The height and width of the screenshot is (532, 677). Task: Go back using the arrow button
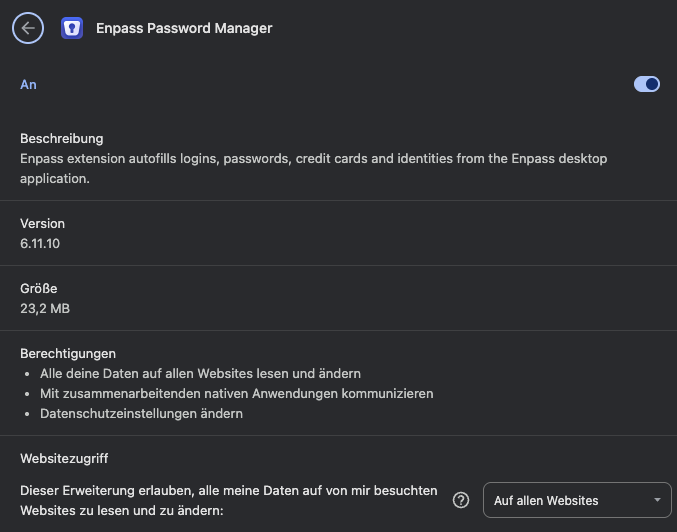[x=28, y=28]
